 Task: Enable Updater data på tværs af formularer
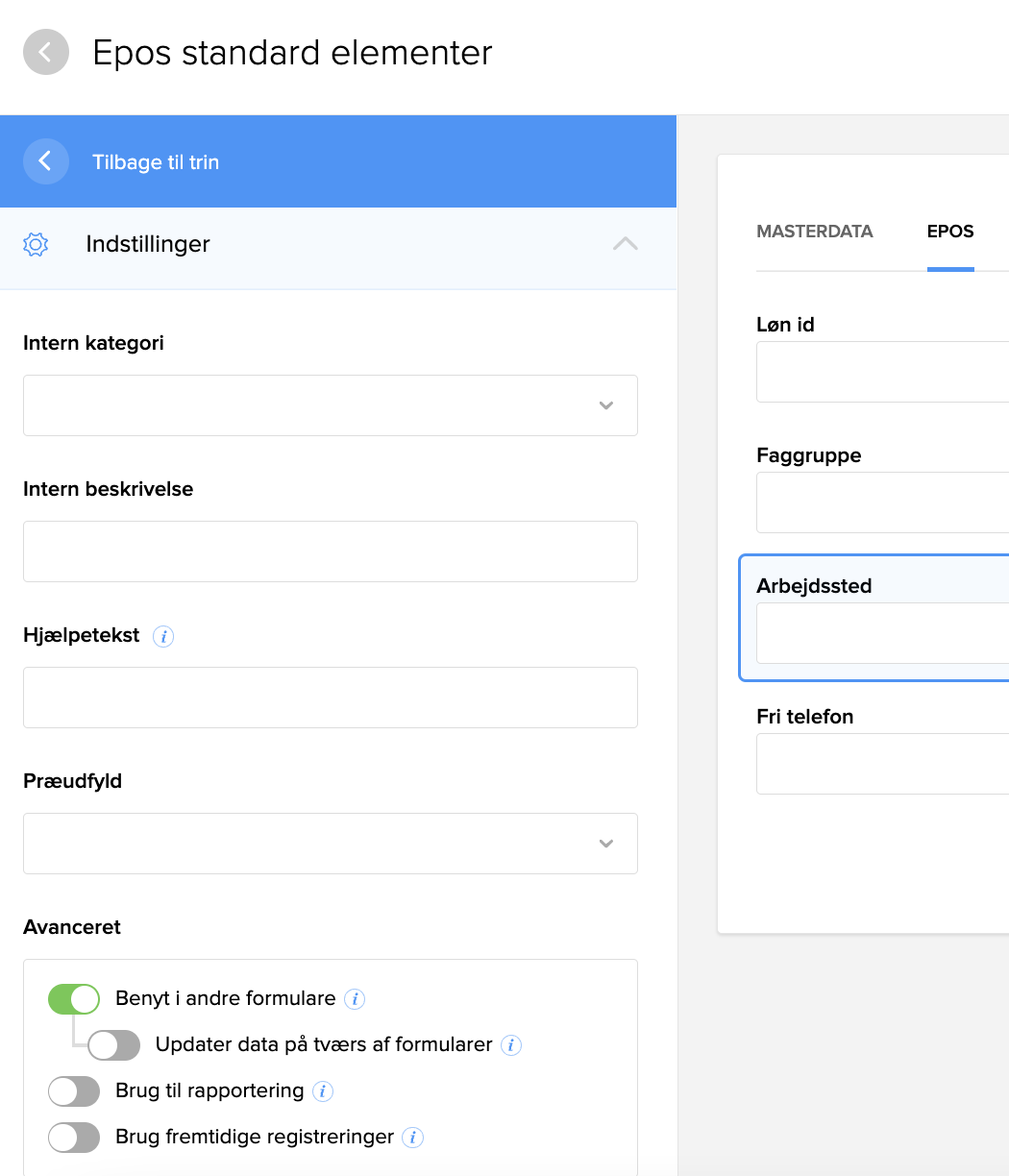pyautogui.click(x=114, y=1045)
